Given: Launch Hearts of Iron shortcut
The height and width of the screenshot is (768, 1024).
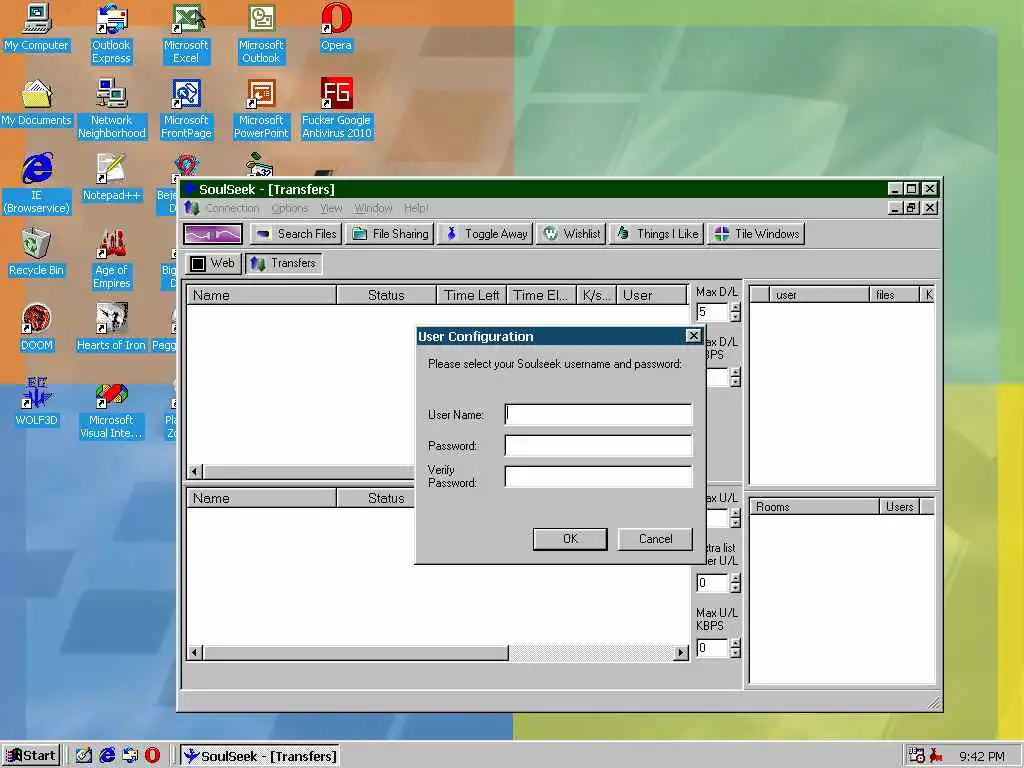Looking at the screenshot, I should pyautogui.click(x=111, y=328).
